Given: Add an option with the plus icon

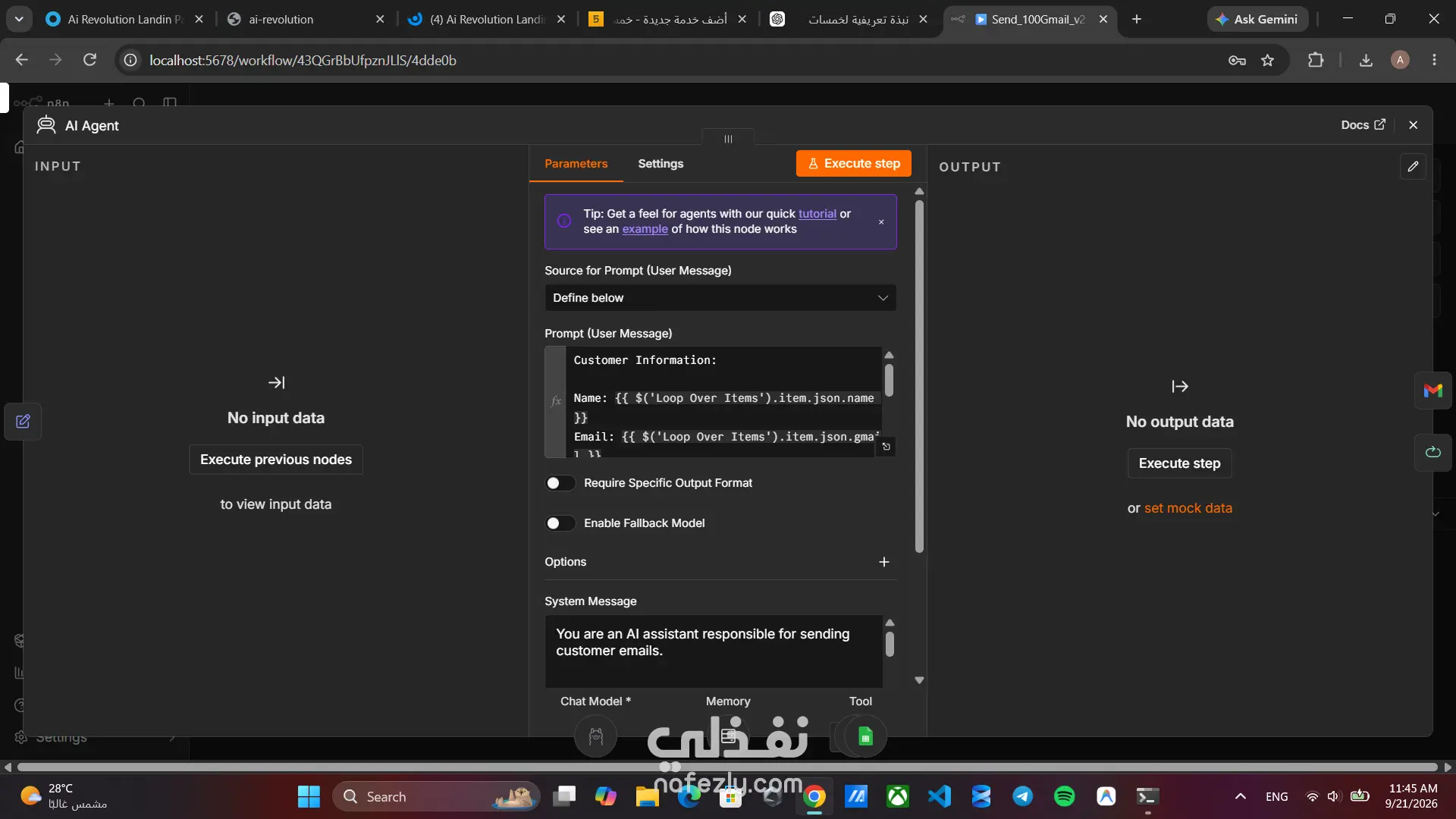Looking at the screenshot, I should [x=883, y=562].
